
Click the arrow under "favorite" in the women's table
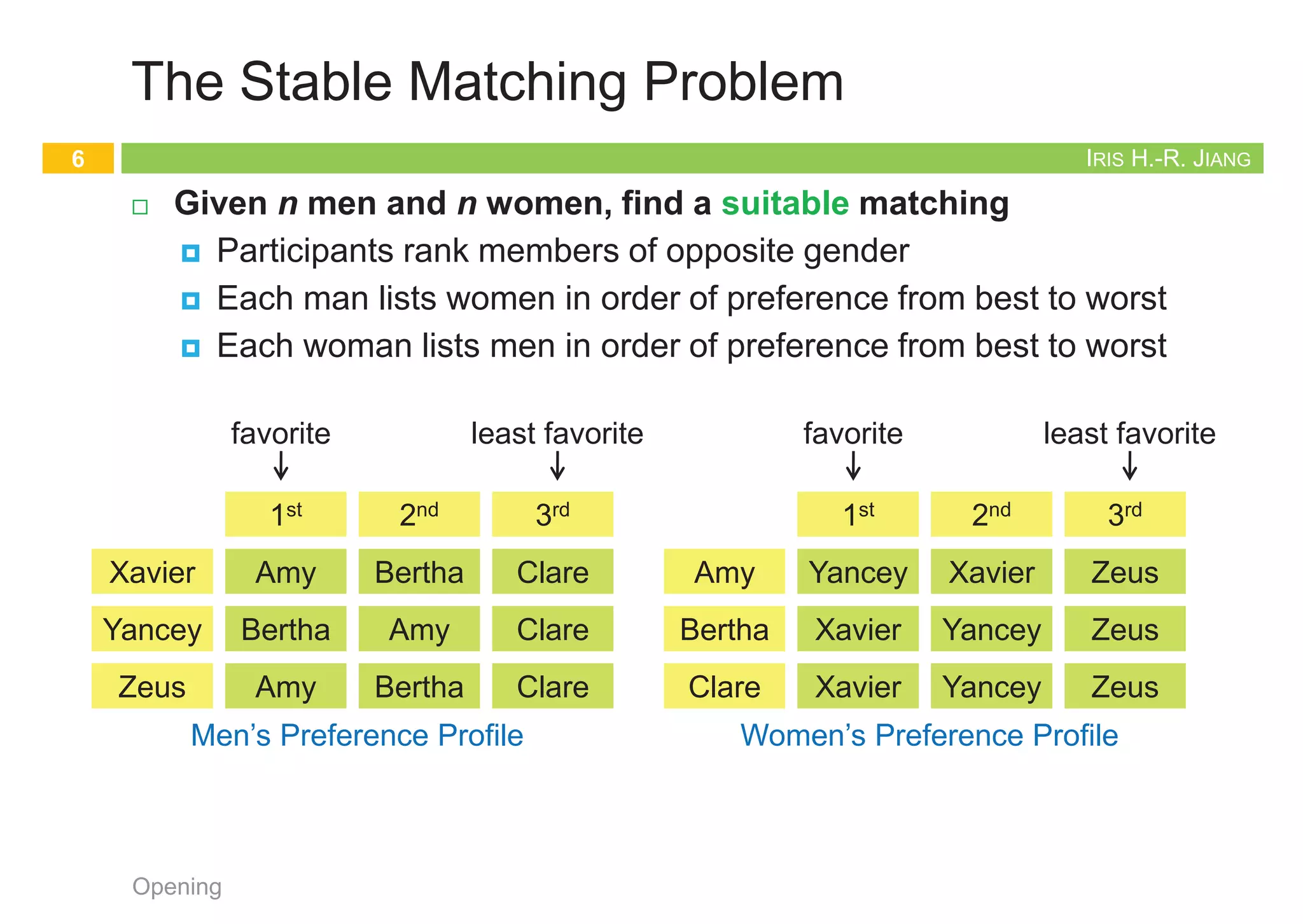pyautogui.click(x=853, y=465)
